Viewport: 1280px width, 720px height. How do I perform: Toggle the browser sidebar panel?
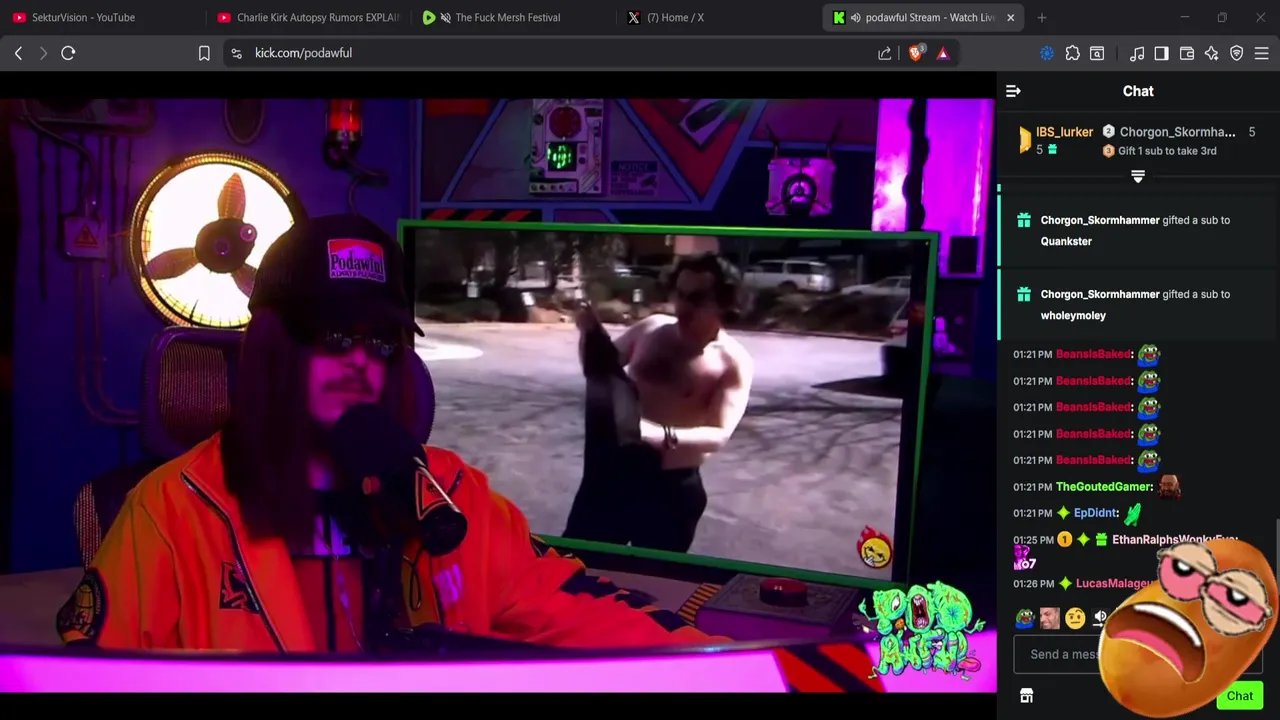point(1161,54)
